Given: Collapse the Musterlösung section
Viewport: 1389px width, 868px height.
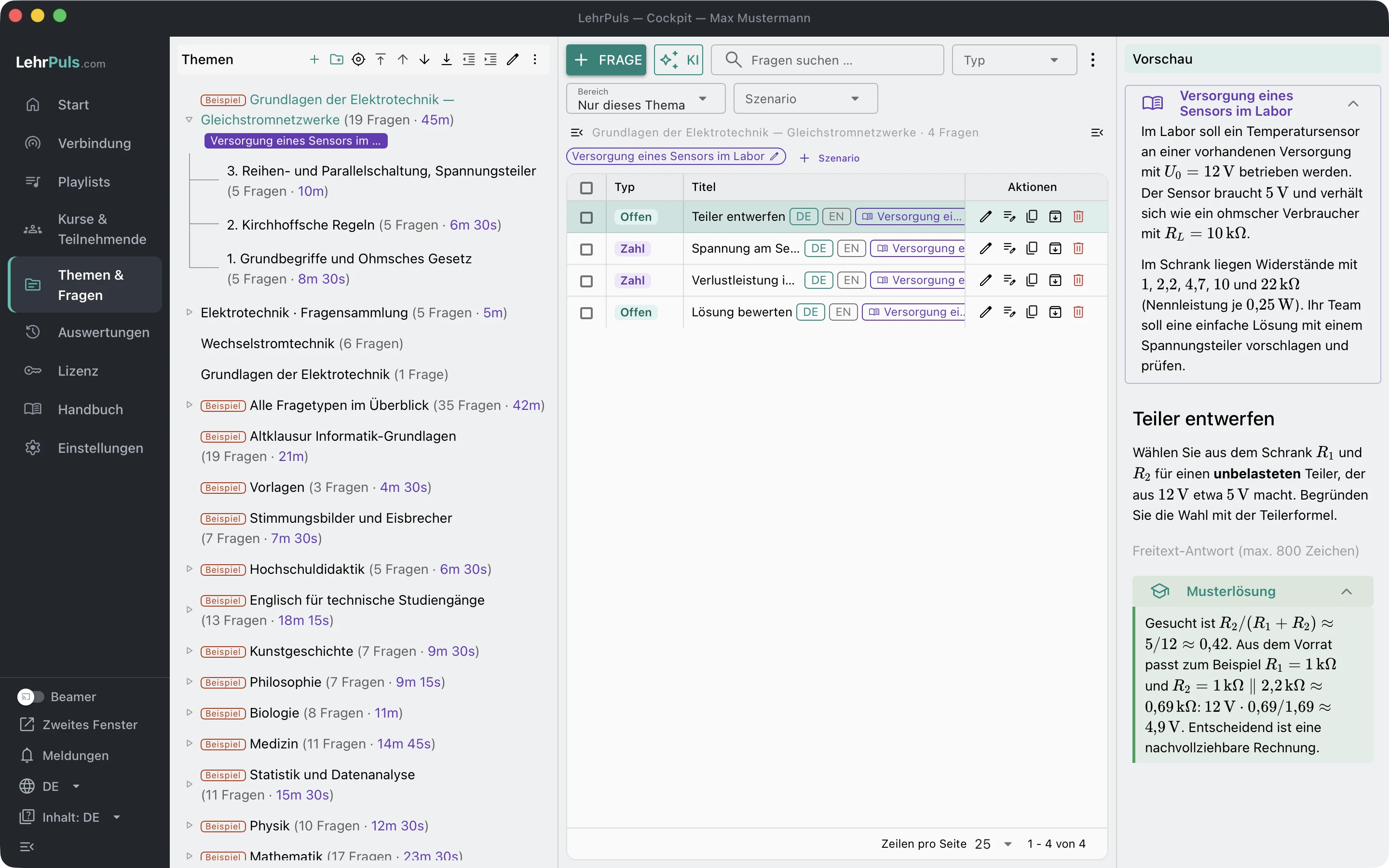Looking at the screenshot, I should [x=1346, y=591].
